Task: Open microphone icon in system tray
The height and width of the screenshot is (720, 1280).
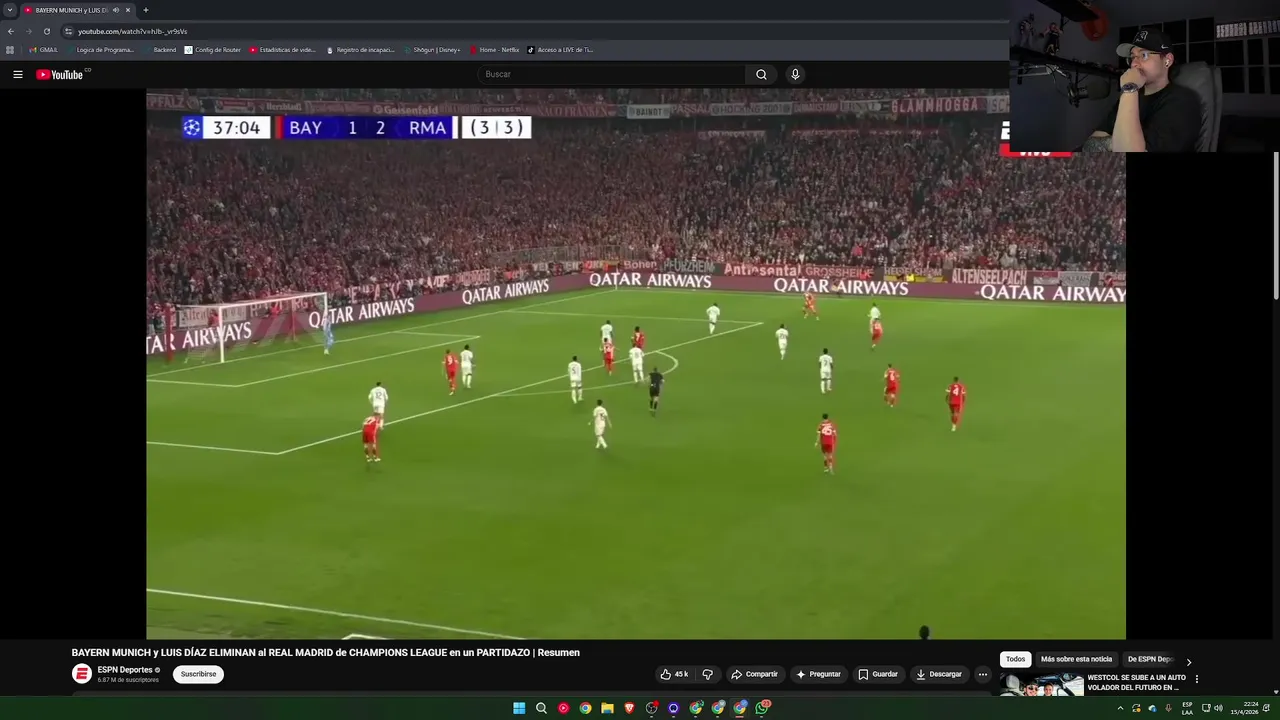Action: tap(1168, 708)
